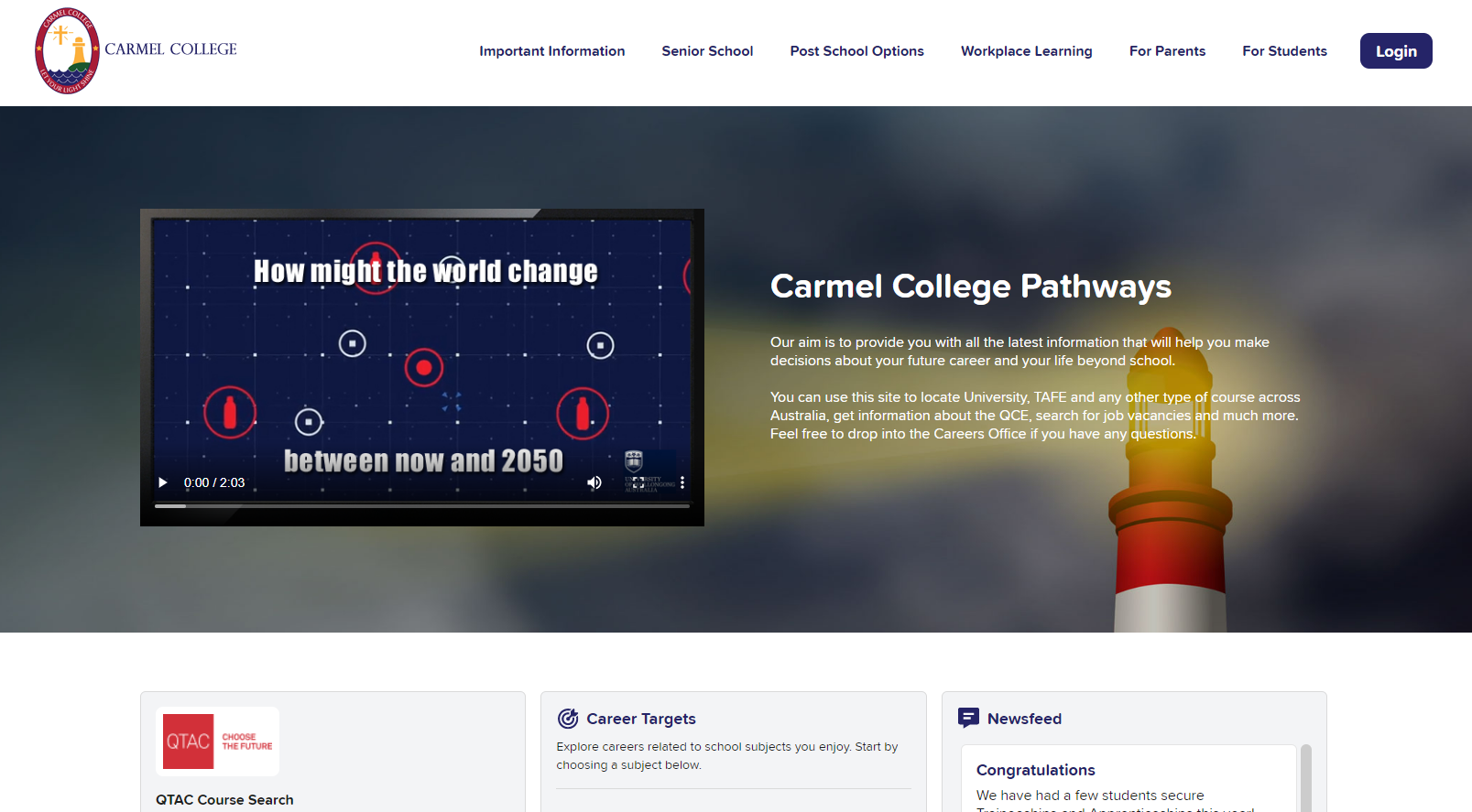Open the Workplace Learning menu
Screen dimensions: 1472x812
1026,51
